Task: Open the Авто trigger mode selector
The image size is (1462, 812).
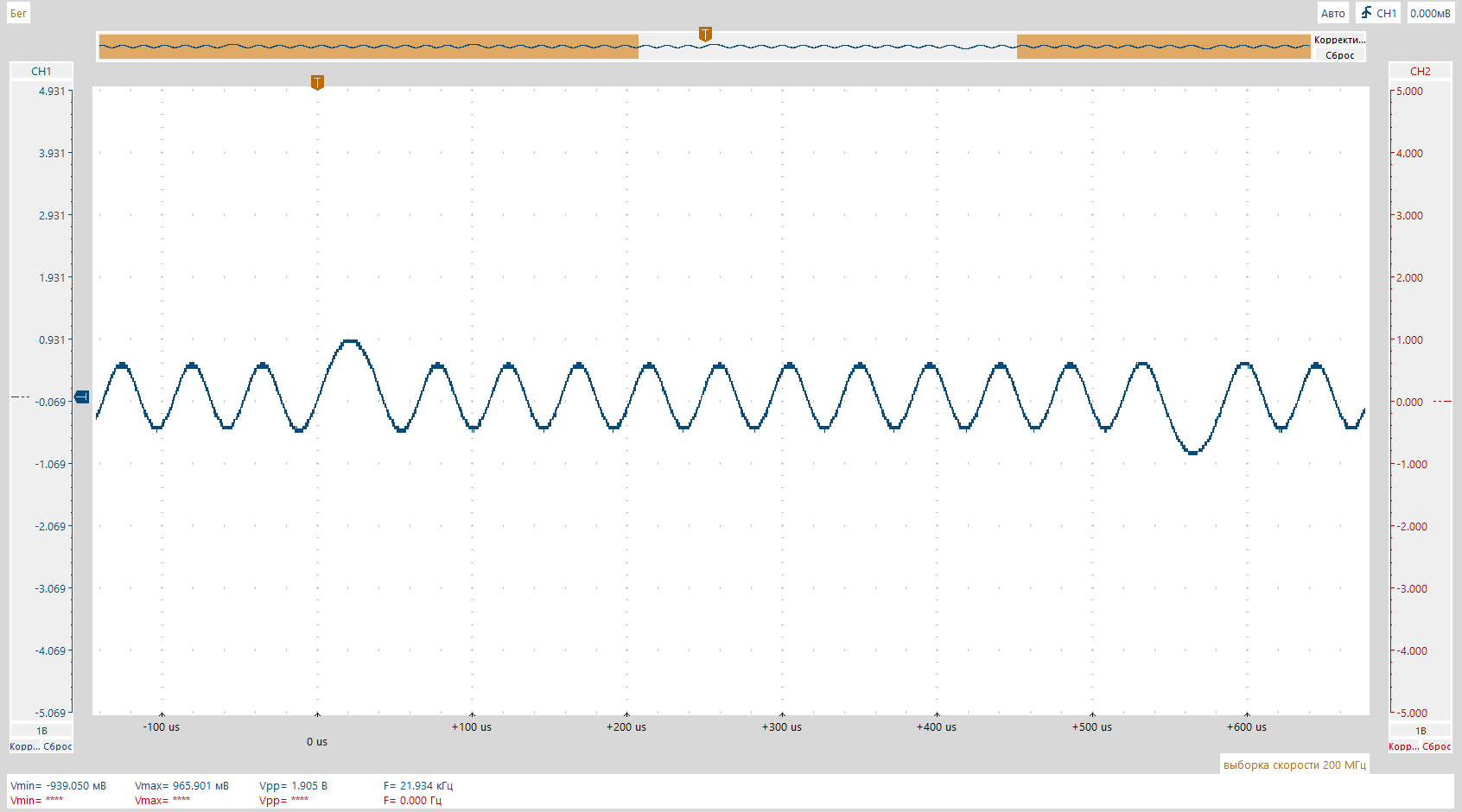Action: point(1332,13)
